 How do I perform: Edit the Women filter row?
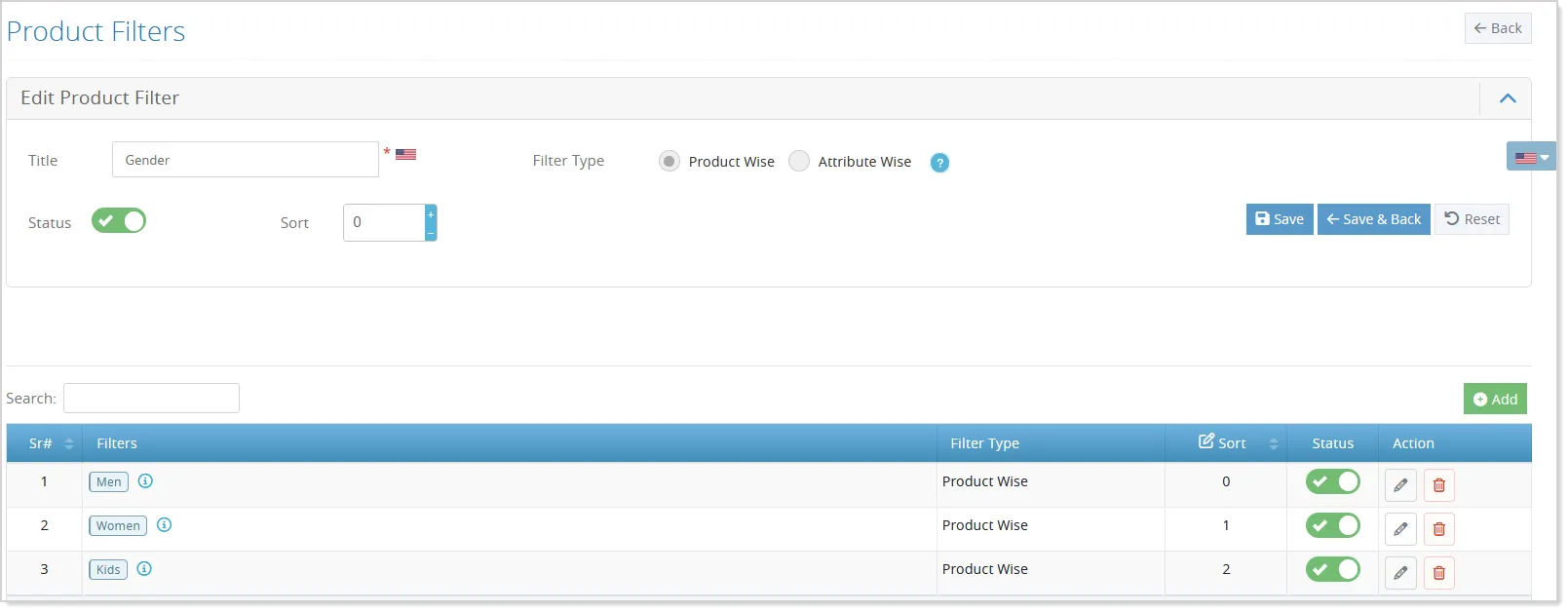click(x=1400, y=529)
